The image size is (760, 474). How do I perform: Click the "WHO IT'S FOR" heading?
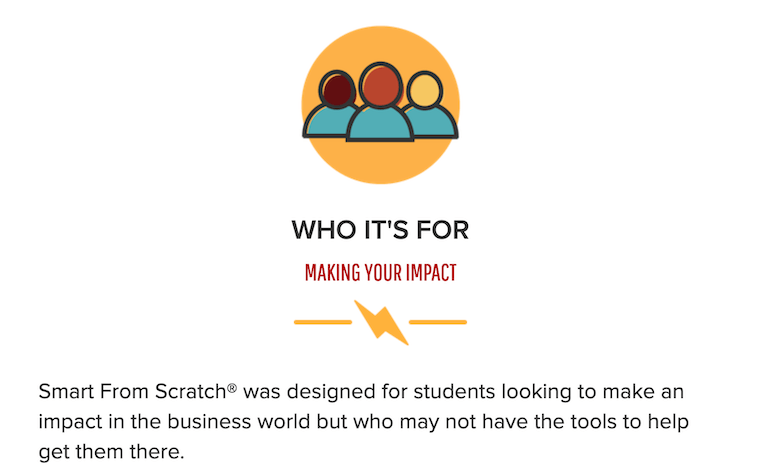(x=380, y=230)
